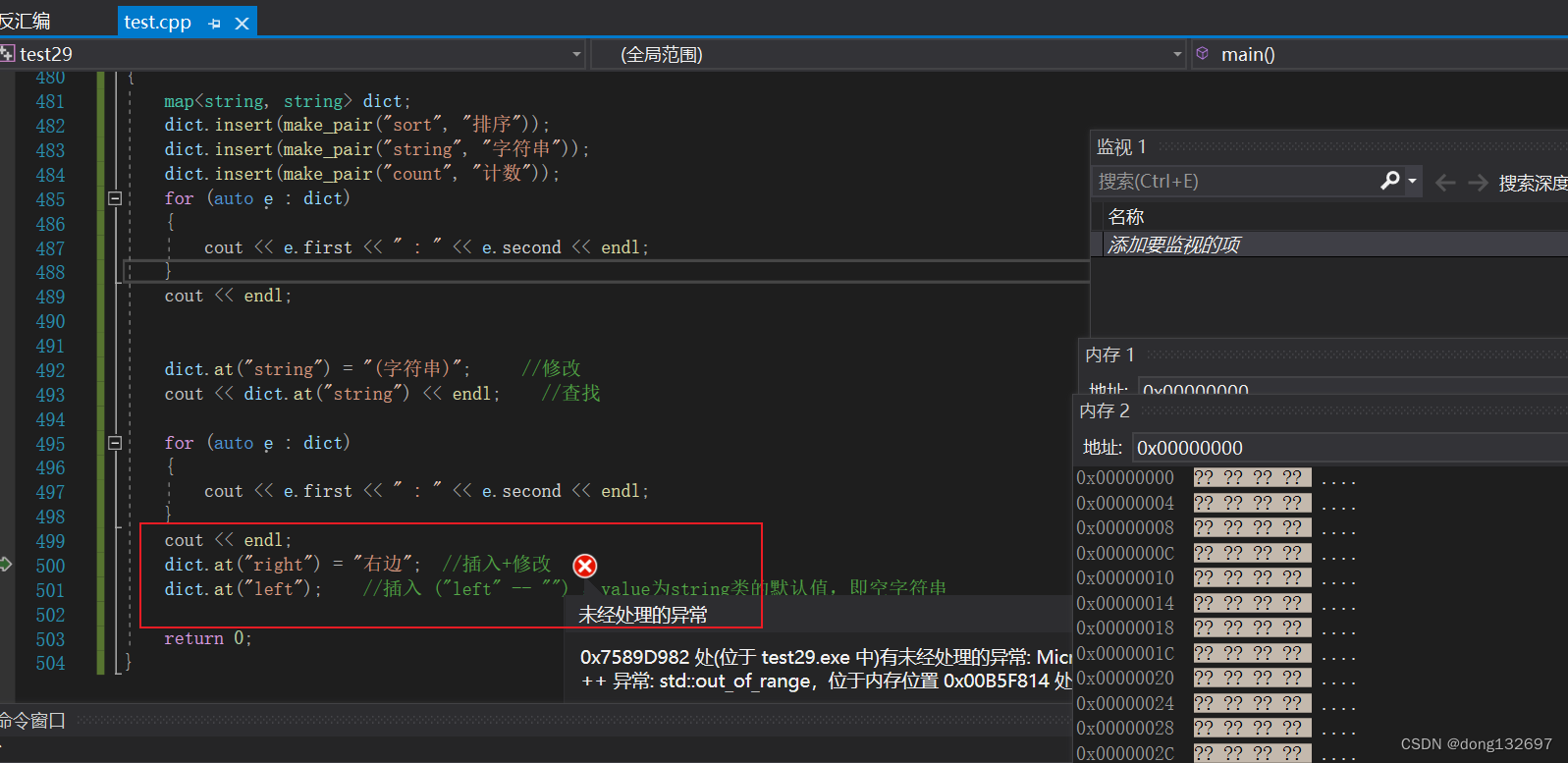Click the 内存 1 address field

tap(1353, 386)
